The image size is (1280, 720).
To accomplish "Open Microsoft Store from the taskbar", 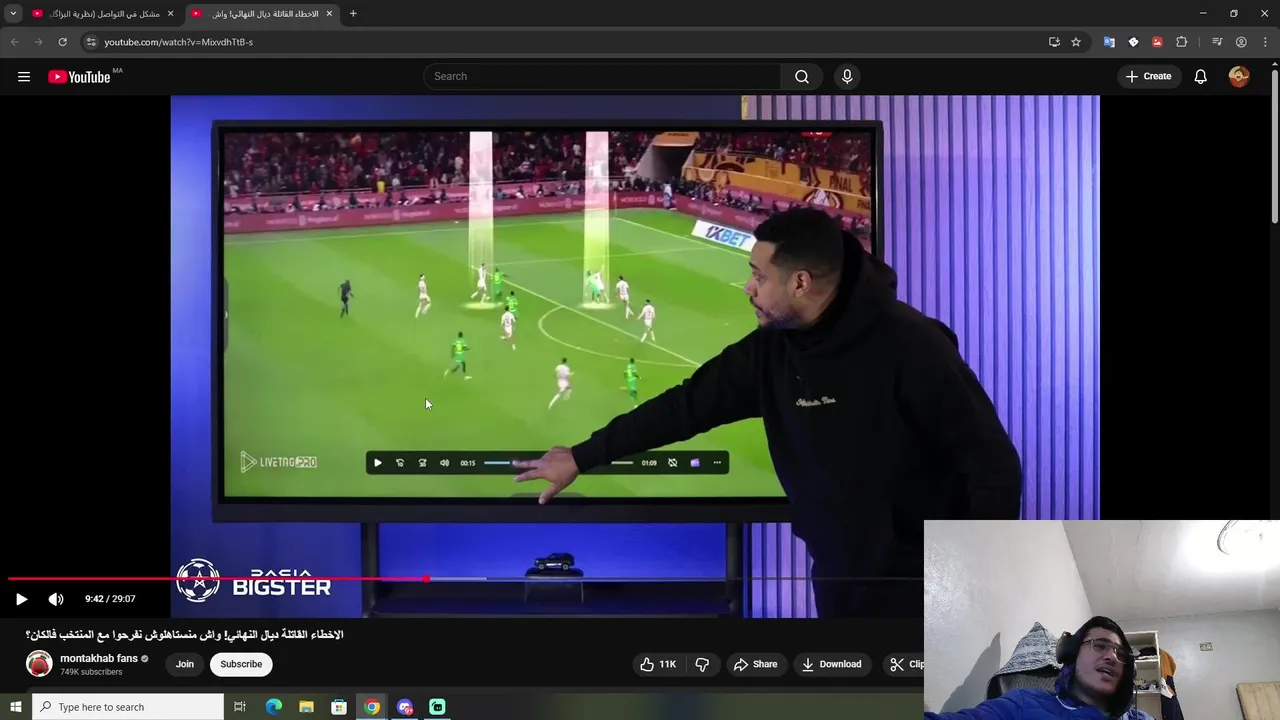I will tap(339, 707).
